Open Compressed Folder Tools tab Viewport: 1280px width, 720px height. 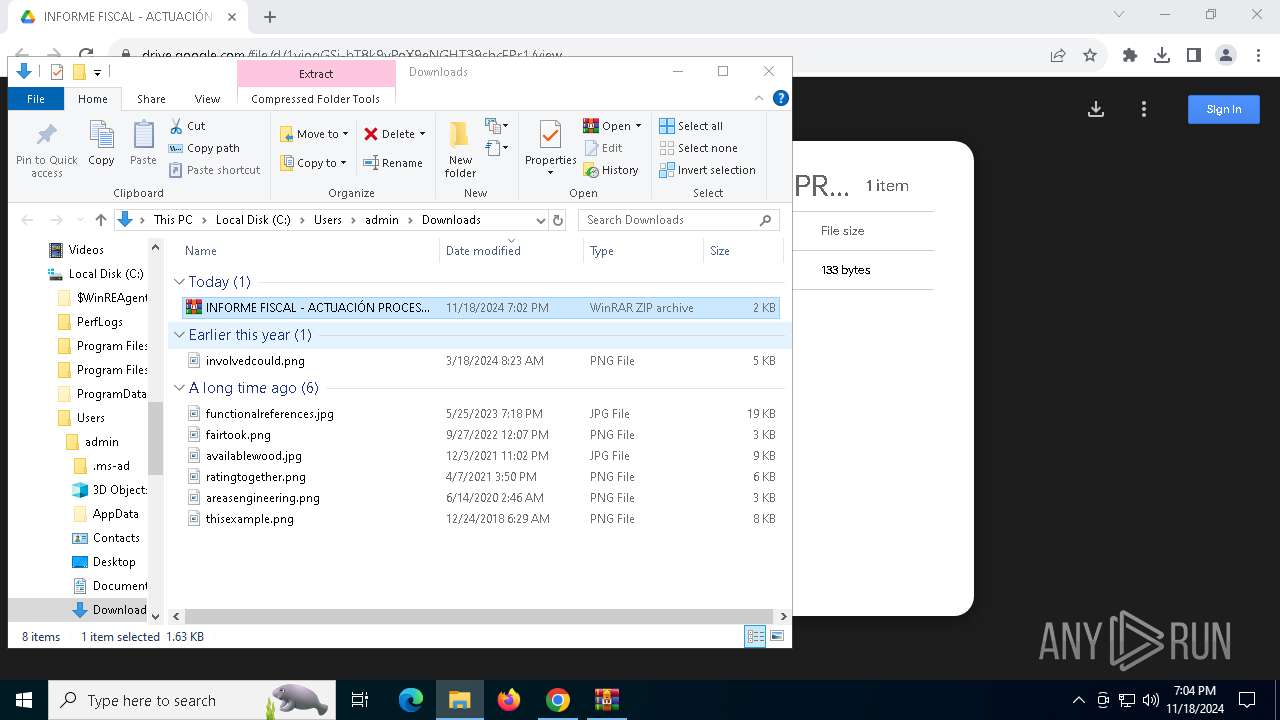pyautogui.click(x=316, y=99)
